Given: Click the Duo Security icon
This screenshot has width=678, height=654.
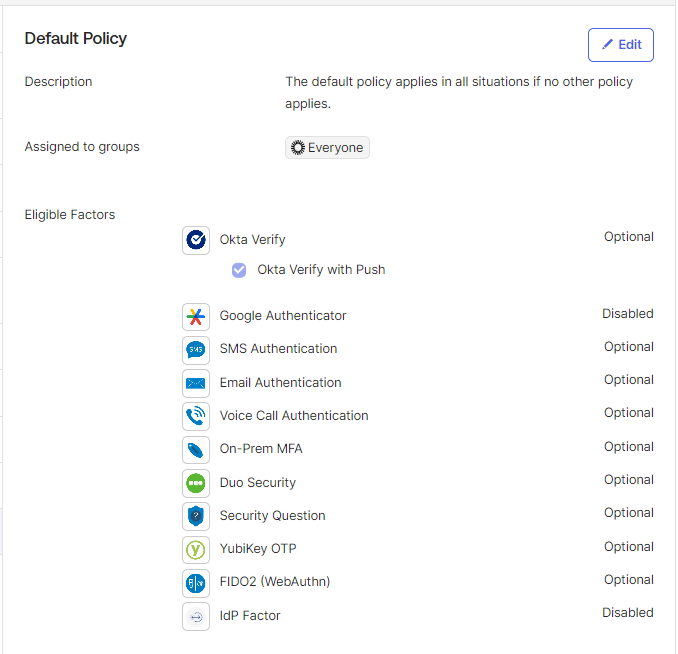Looking at the screenshot, I should click(x=196, y=483).
